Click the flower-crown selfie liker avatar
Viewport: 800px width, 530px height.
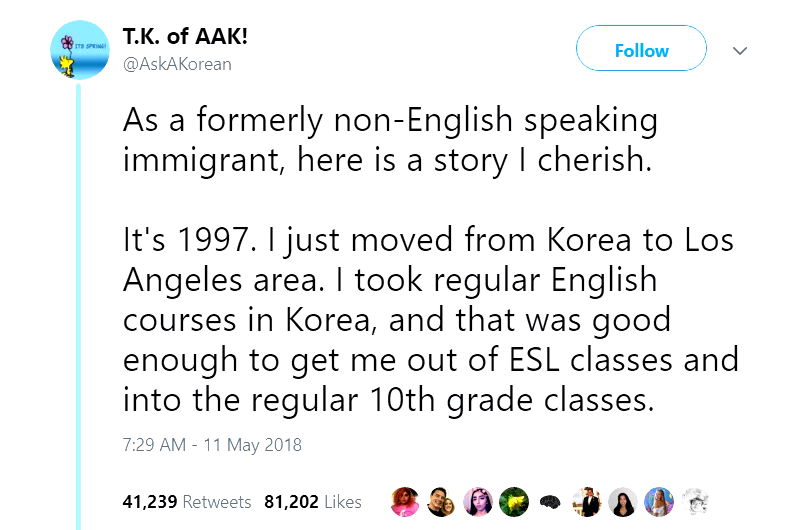[x=477, y=501]
